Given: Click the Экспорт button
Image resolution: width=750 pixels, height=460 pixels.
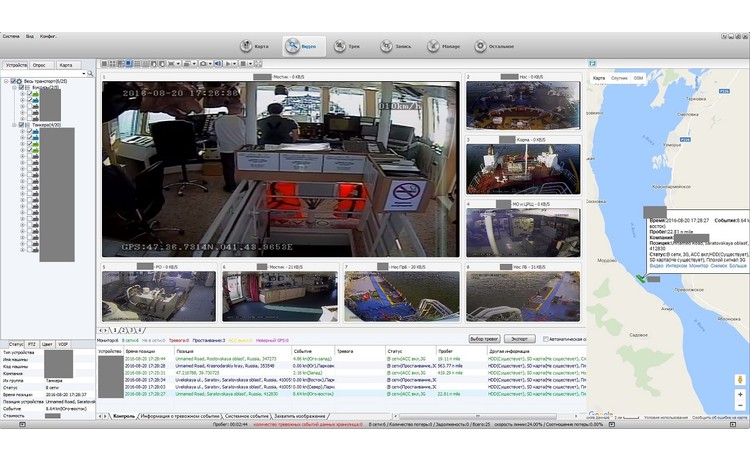Looking at the screenshot, I should (520, 340).
